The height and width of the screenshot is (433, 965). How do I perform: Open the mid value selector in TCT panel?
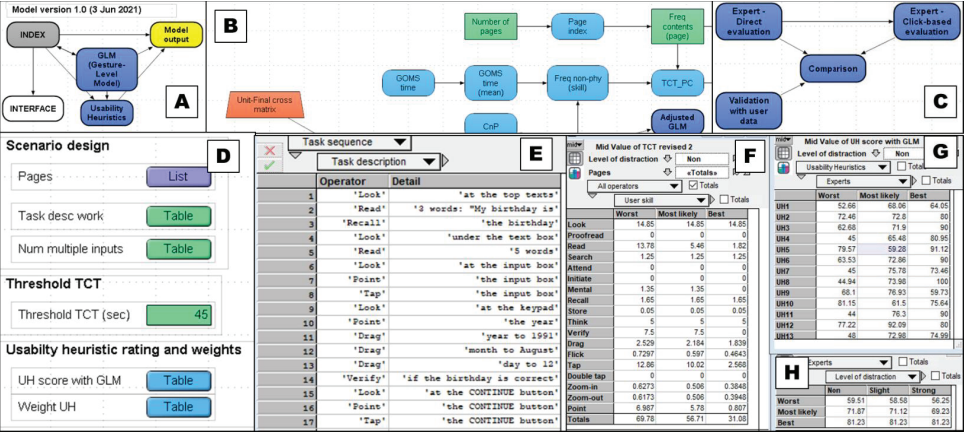pos(575,143)
